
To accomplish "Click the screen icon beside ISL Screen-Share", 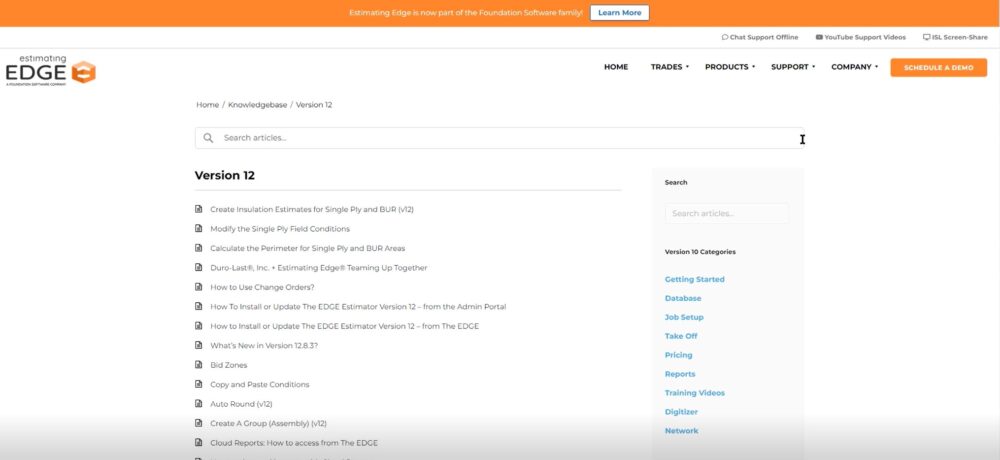I will [927, 37].
